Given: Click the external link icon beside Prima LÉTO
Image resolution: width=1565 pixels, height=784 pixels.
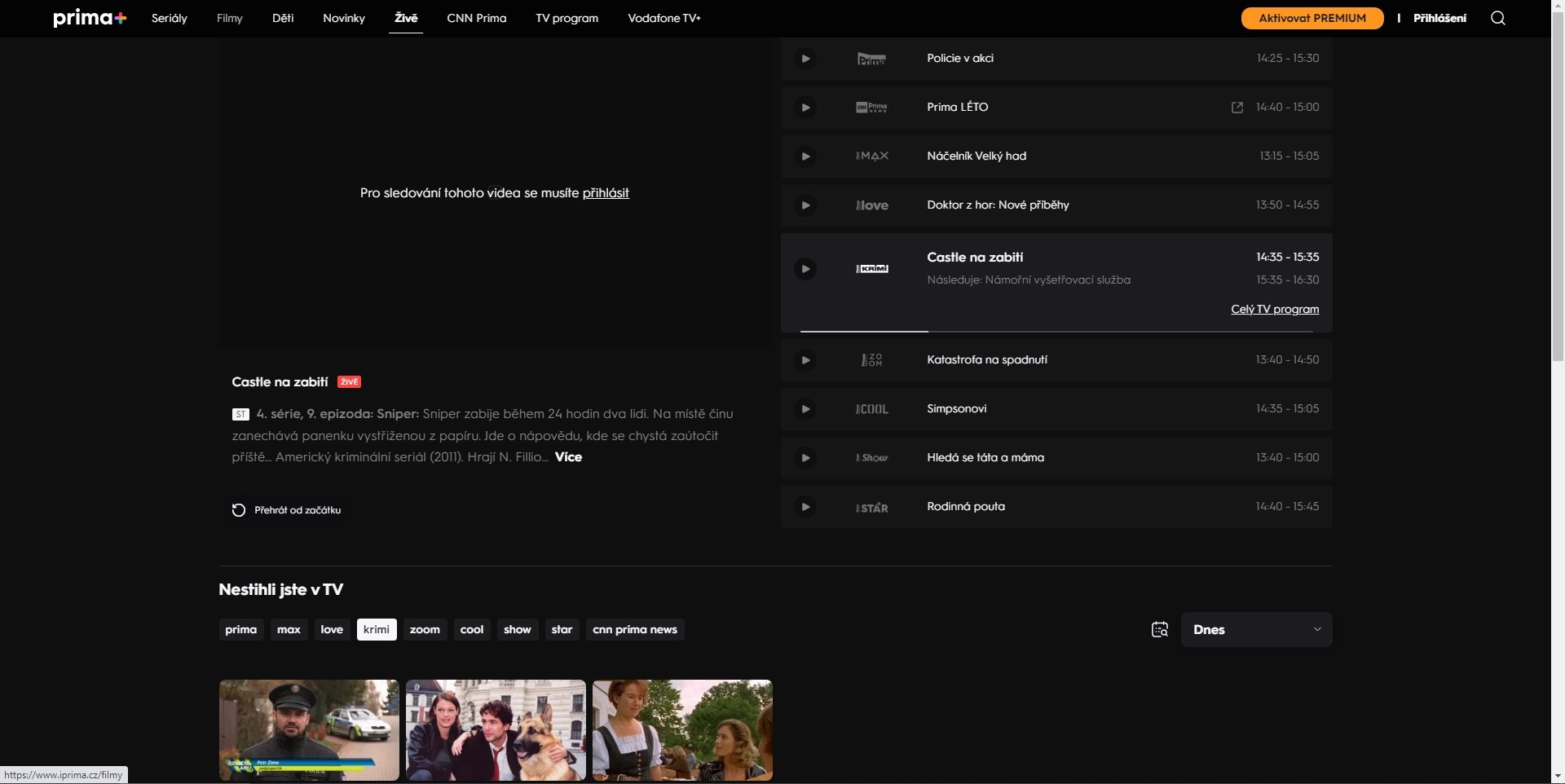Looking at the screenshot, I should [1237, 107].
